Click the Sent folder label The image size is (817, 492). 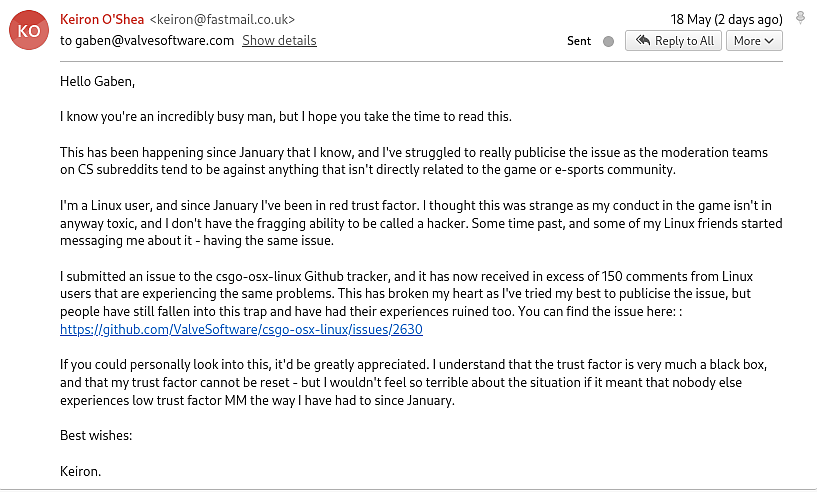coord(579,41)
